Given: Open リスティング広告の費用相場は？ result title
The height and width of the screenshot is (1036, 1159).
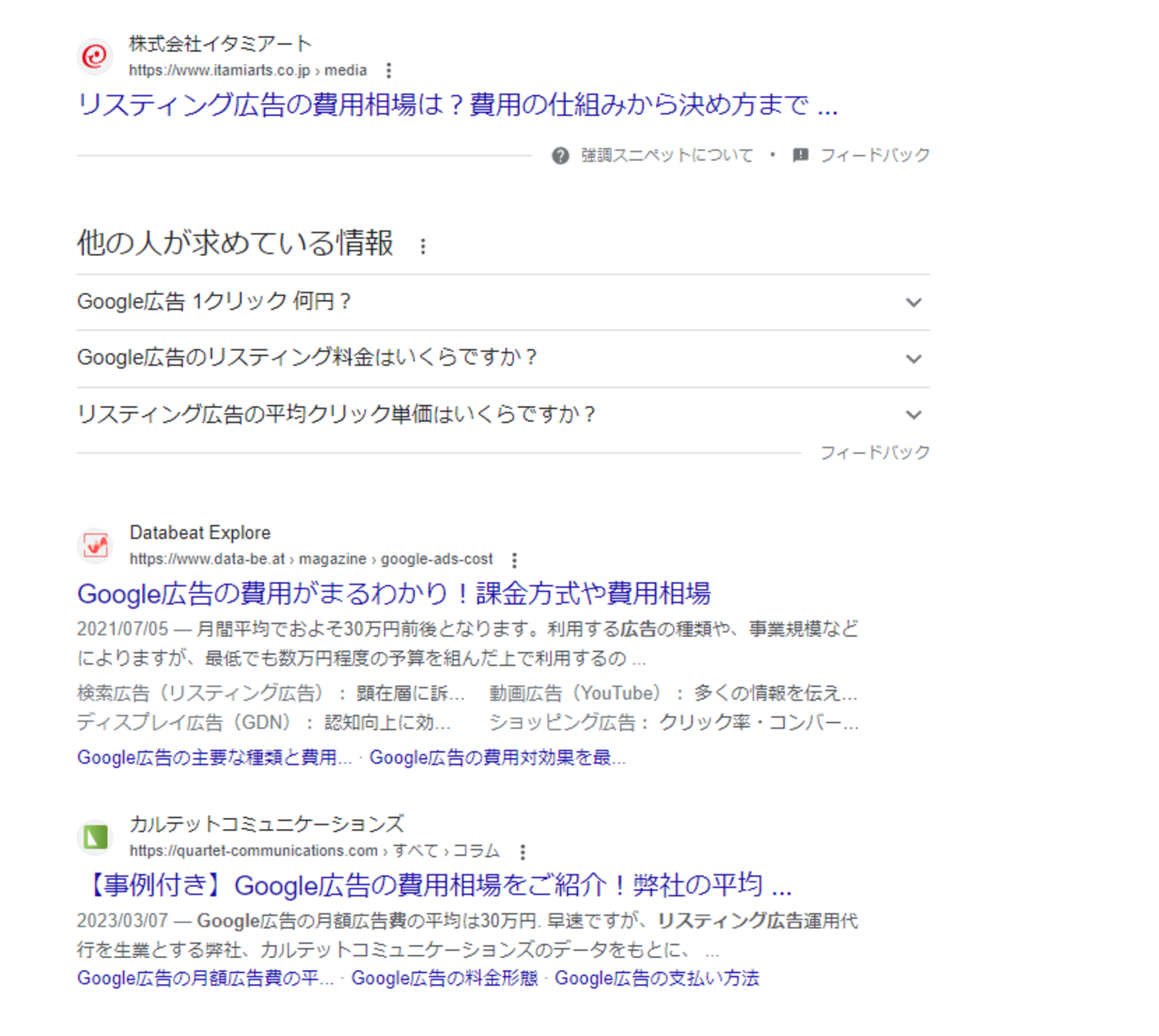Looking at the screenshot, I should pos(457,105).
